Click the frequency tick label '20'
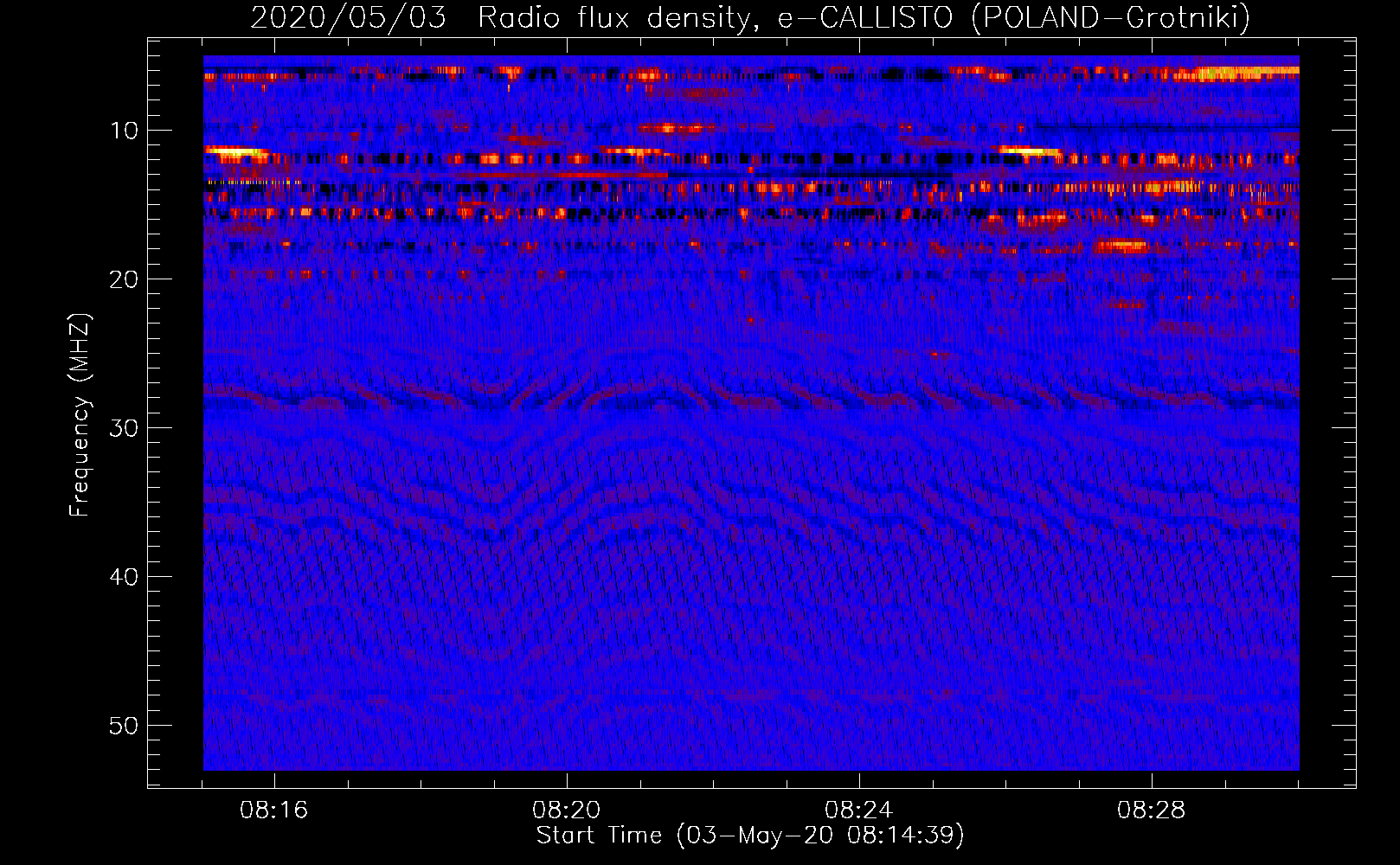1400x865 pixels. [x=124, y=279]
